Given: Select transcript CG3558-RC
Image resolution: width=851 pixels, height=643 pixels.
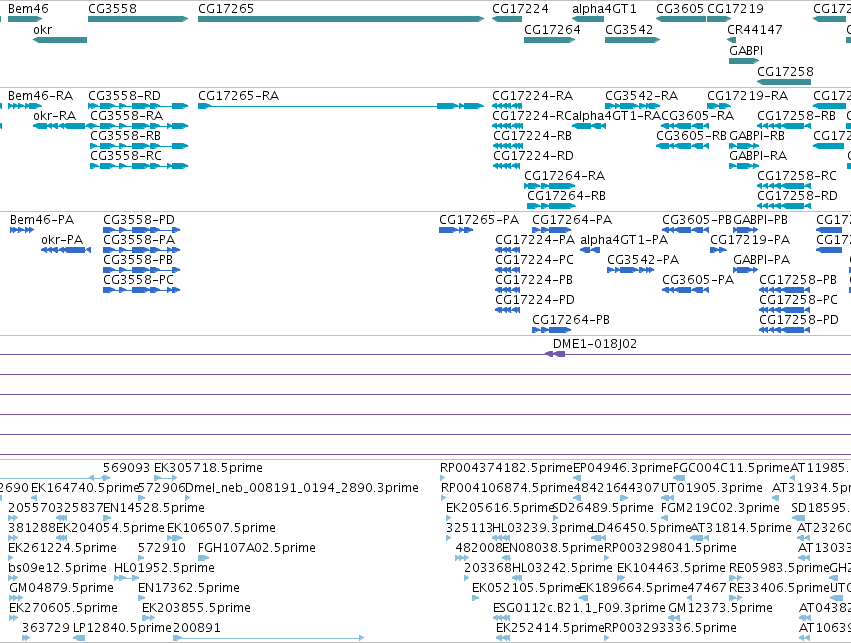Looking at the screenshot, I should point(139,166).
